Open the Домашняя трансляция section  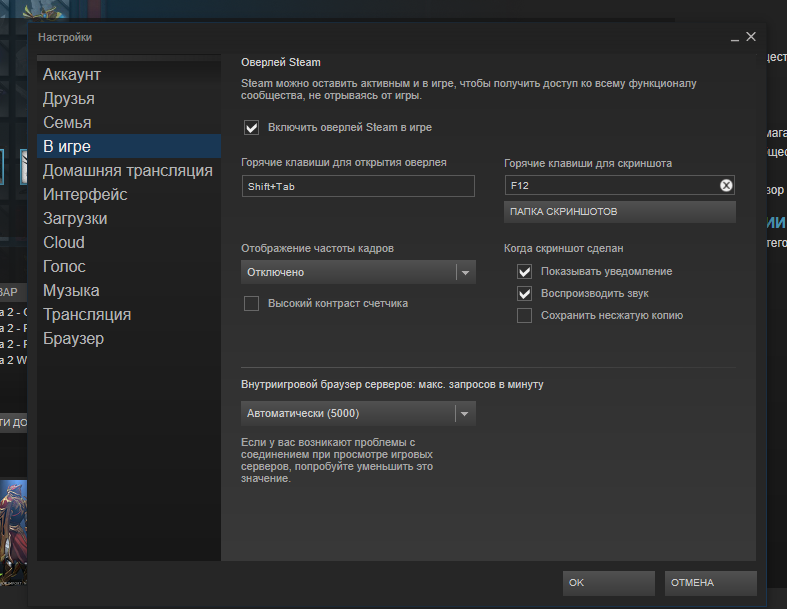129,170
